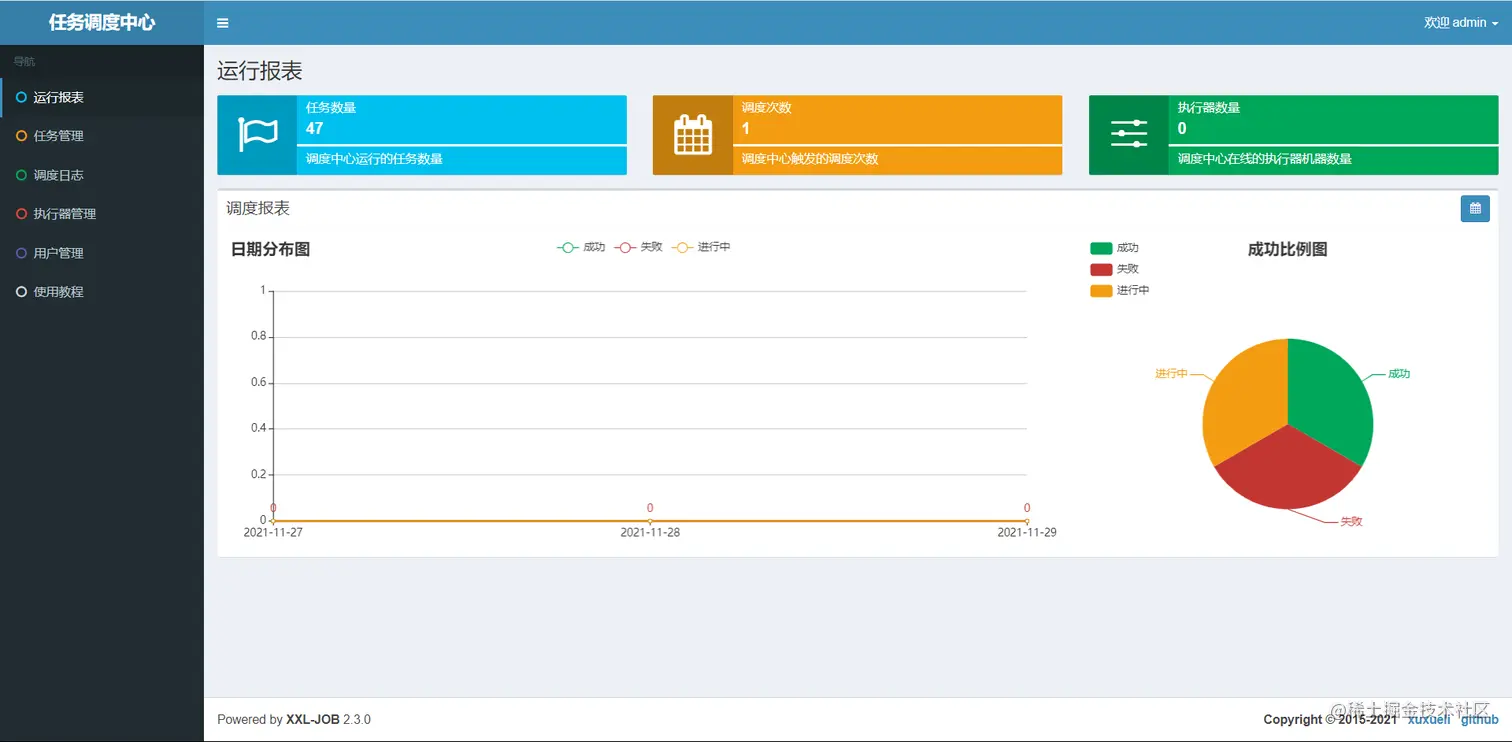Click the orange 进行中 swatch in pie legend
Screen dimensions: 1512x742
[1101, 290]
